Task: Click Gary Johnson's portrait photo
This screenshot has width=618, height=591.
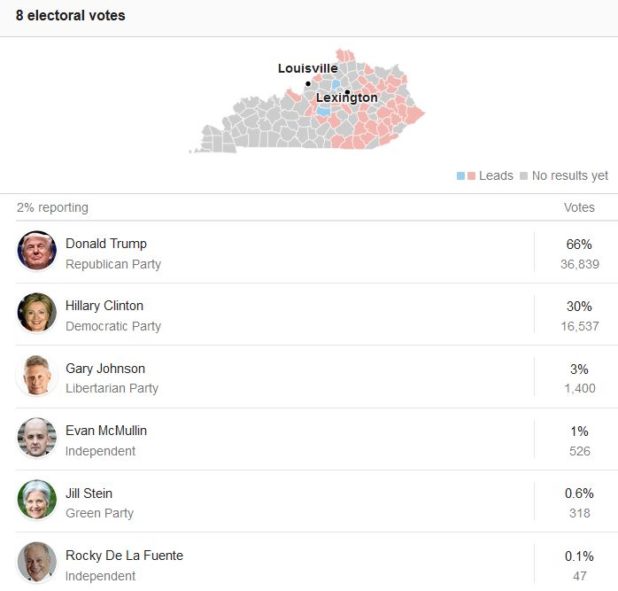Action: click(x=37, y=375)
